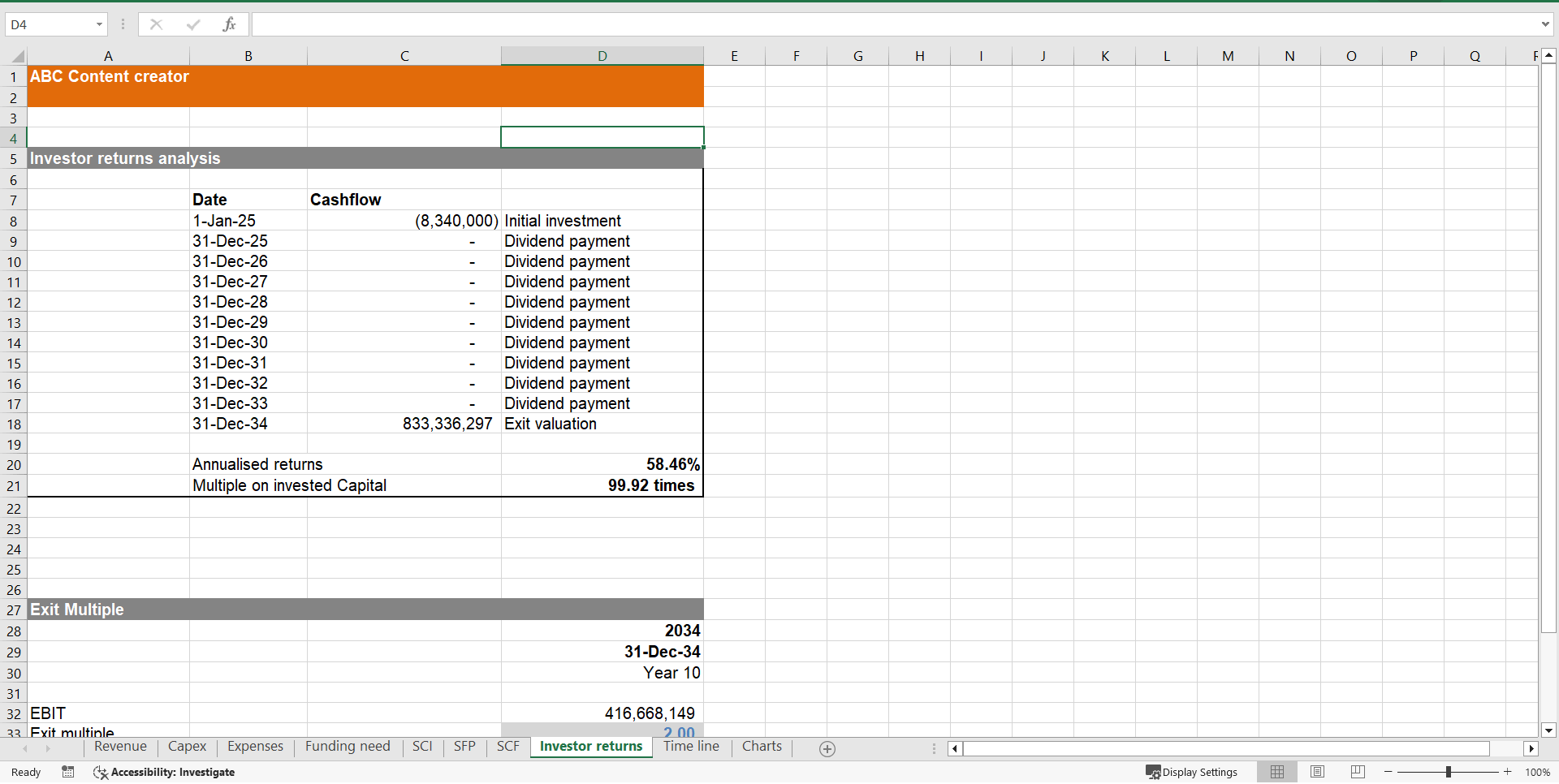Screen dimensions: 1559x784
Task: Click the horizontal scrollbar right arrow
Action: tap(1531, 749)
